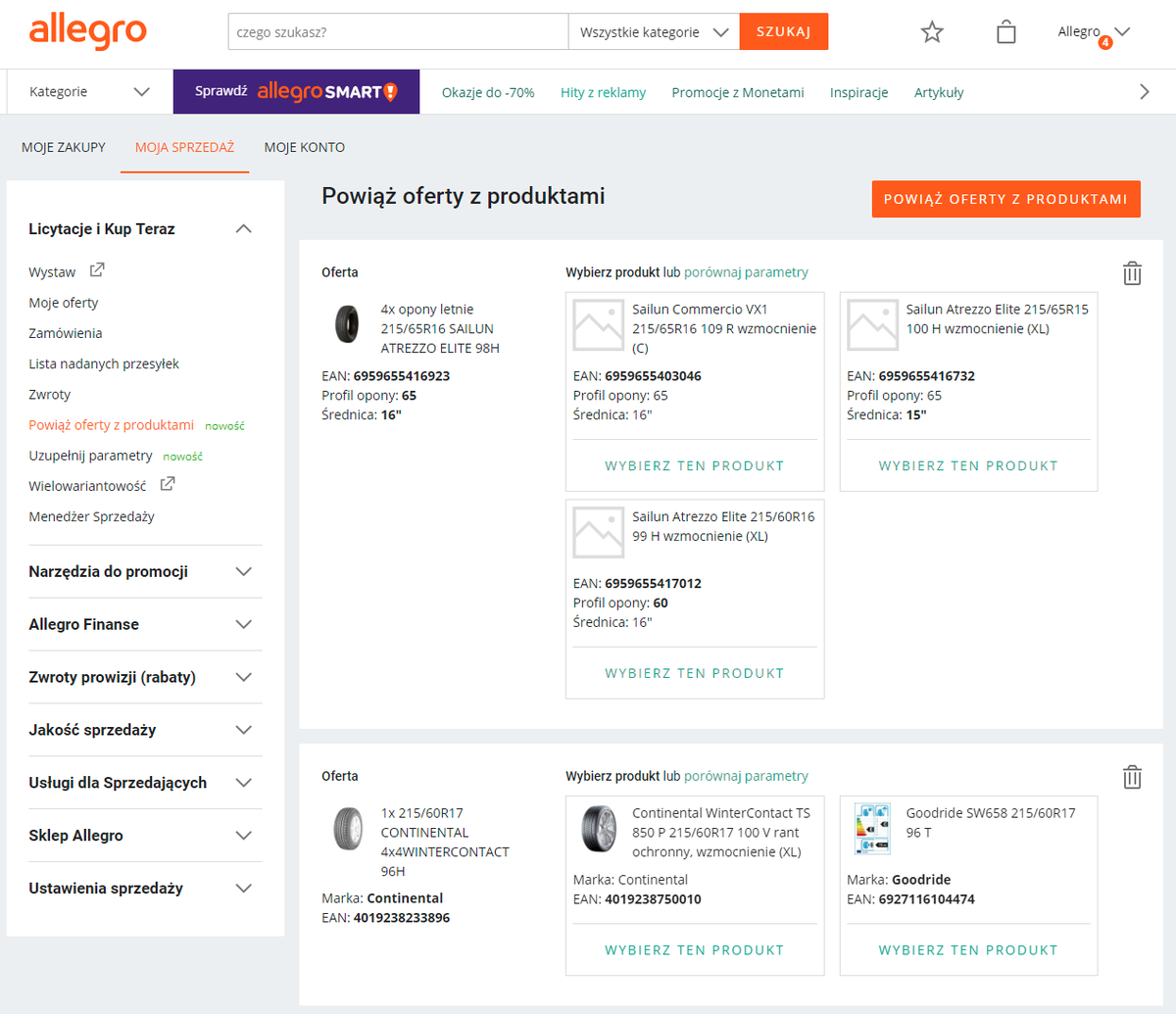Open Wystaw in the sidebar
Image resolution: width=1176 pixels, height=1014 pixels.
click(x=52, y=272)
